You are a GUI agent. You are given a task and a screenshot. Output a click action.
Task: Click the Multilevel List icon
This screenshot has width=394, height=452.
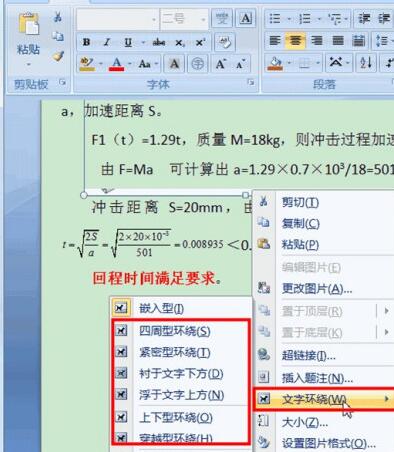(335, 19)
